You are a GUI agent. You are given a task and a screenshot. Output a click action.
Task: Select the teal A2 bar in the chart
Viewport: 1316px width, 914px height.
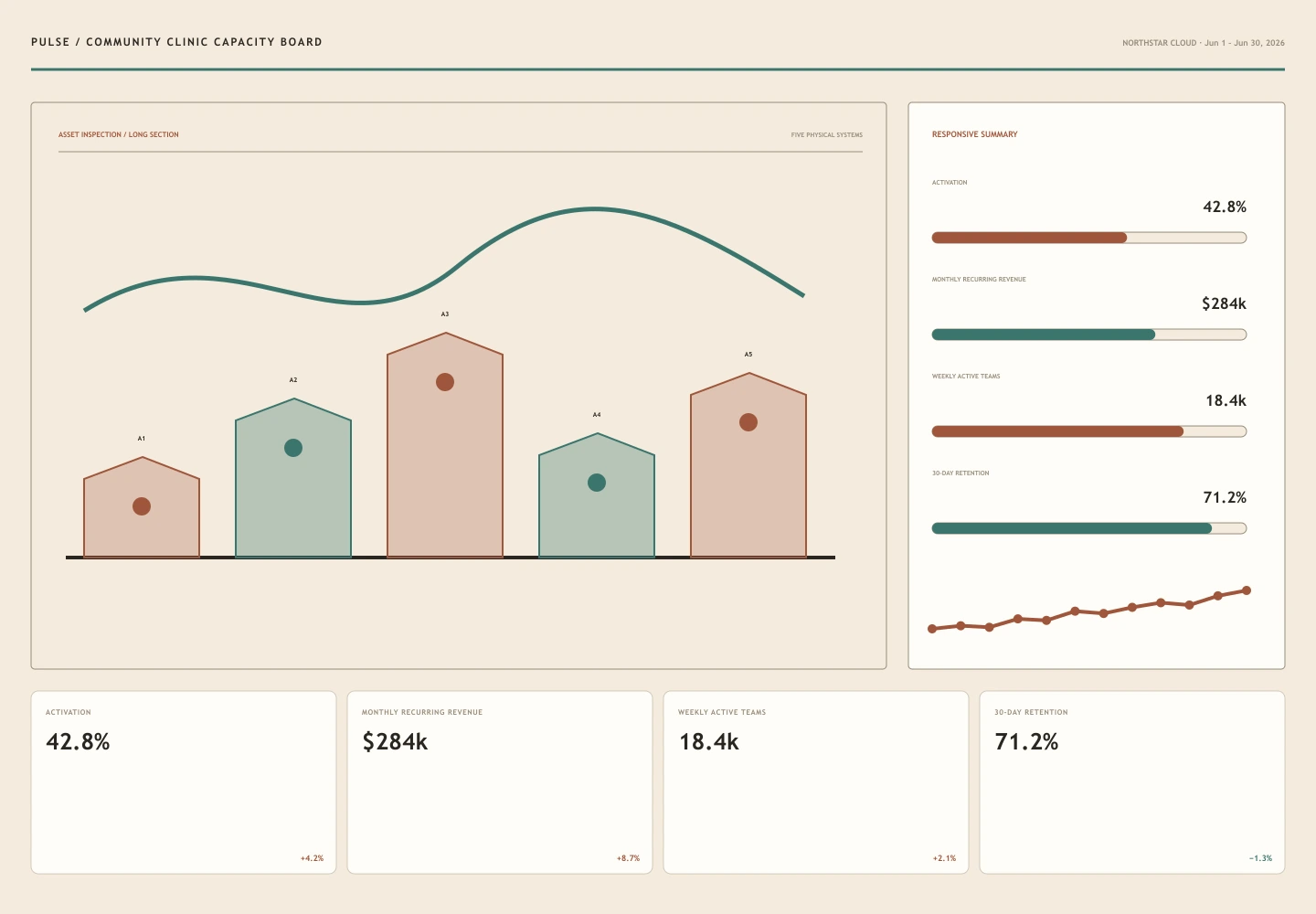[x=293, y=478]
